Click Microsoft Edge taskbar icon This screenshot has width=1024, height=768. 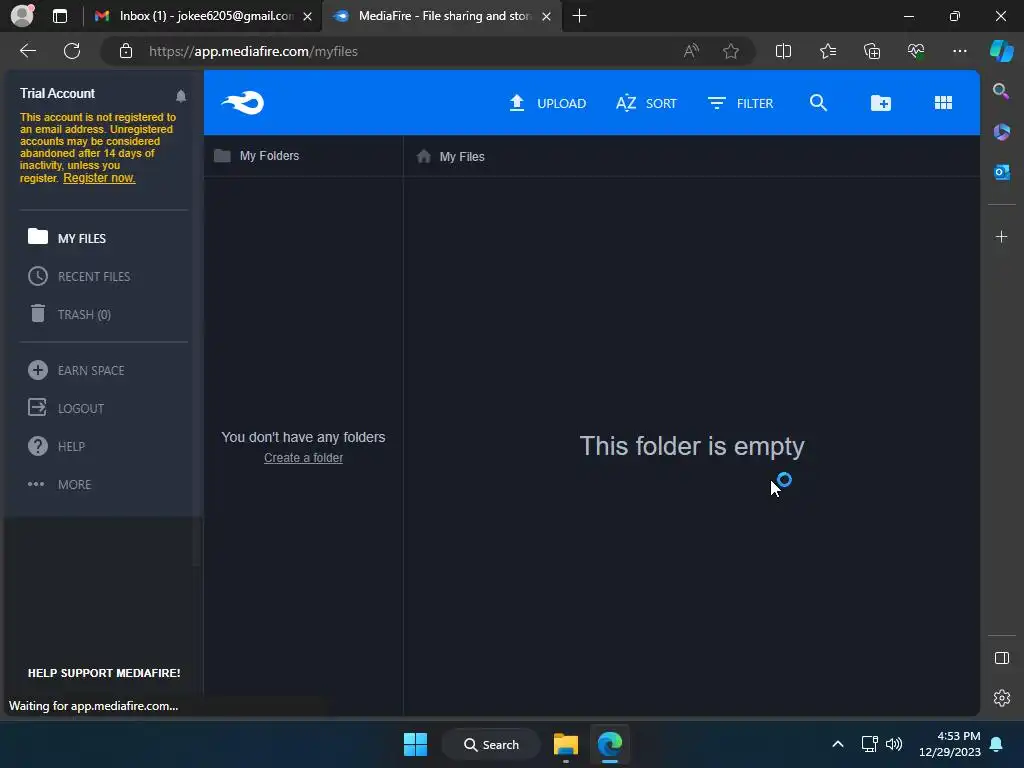coord(610,744)
